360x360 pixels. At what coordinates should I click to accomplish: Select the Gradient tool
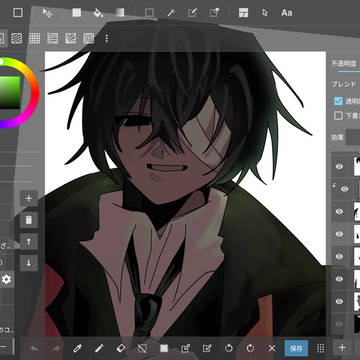click(119, 13)
